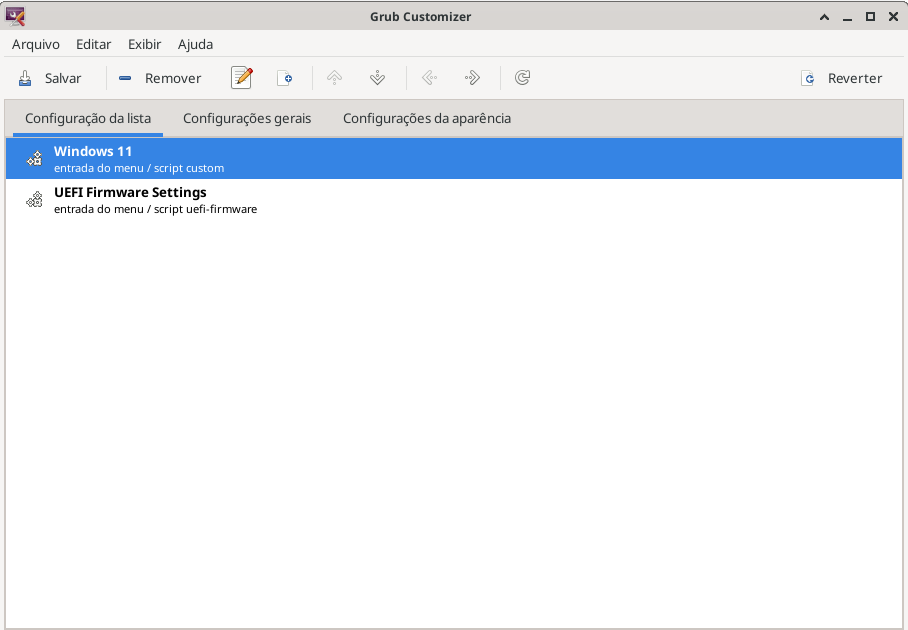Open Configurações da aparência tab
This screenshot has width=908, height=630.
point(427,119)
